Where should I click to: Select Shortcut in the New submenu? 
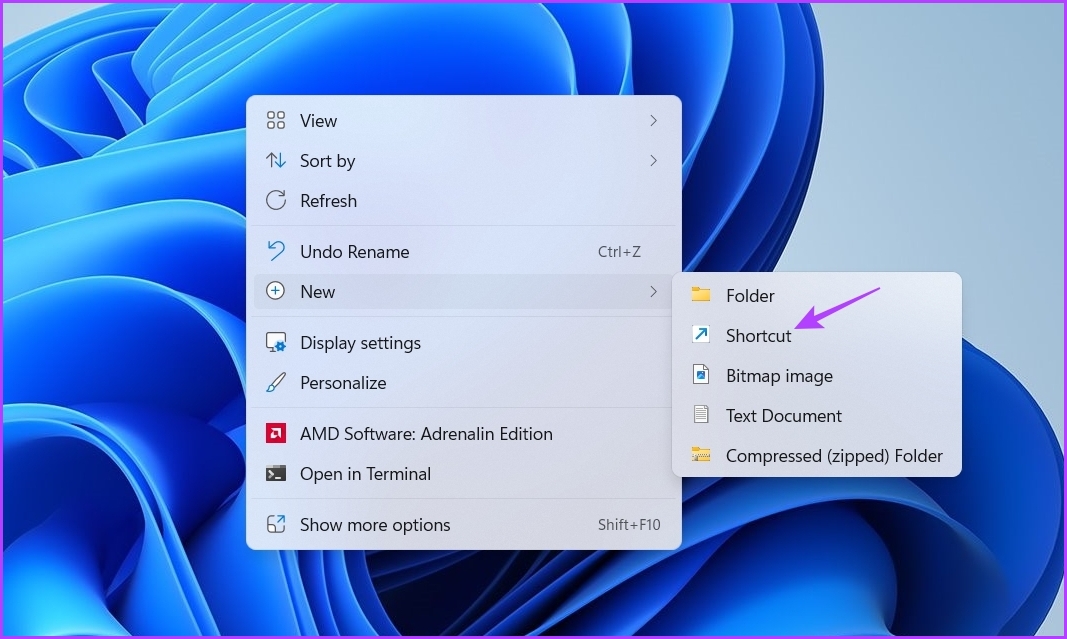pos(817,335)
